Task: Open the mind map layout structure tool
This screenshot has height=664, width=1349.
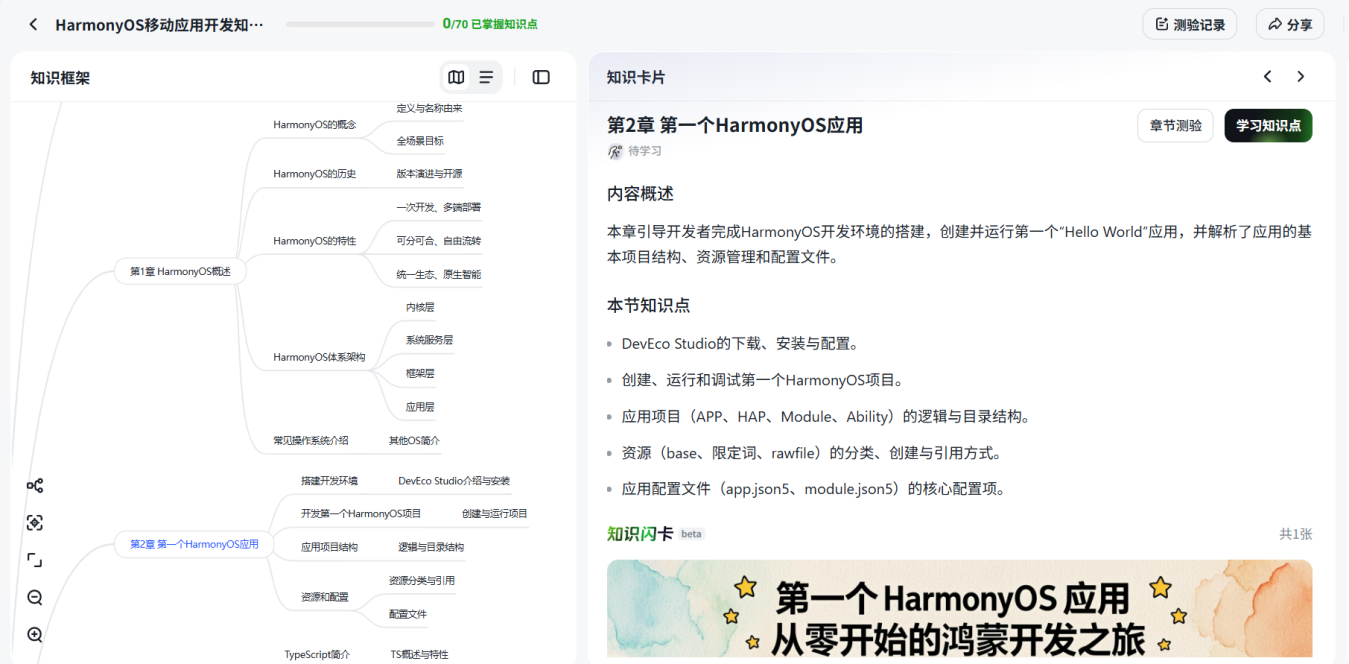Action: (35, 486)
